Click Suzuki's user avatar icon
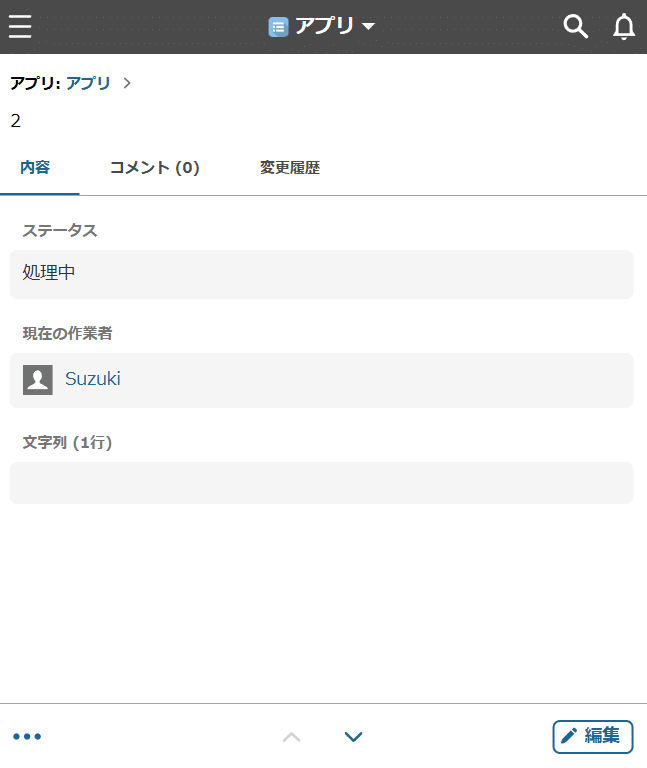Viewport: 647px width, 768px height. [38, 380]
